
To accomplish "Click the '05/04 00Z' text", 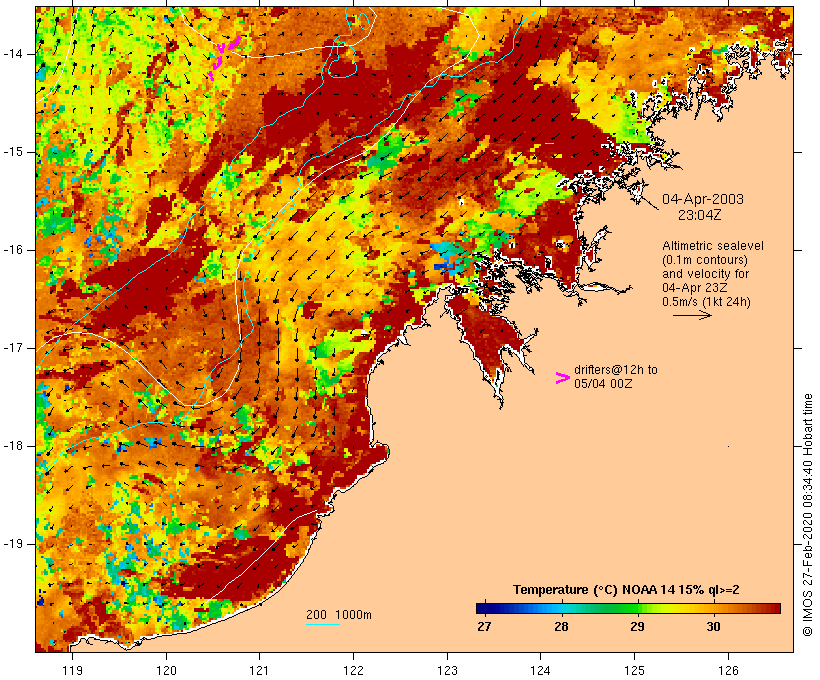I will (603, 383).
